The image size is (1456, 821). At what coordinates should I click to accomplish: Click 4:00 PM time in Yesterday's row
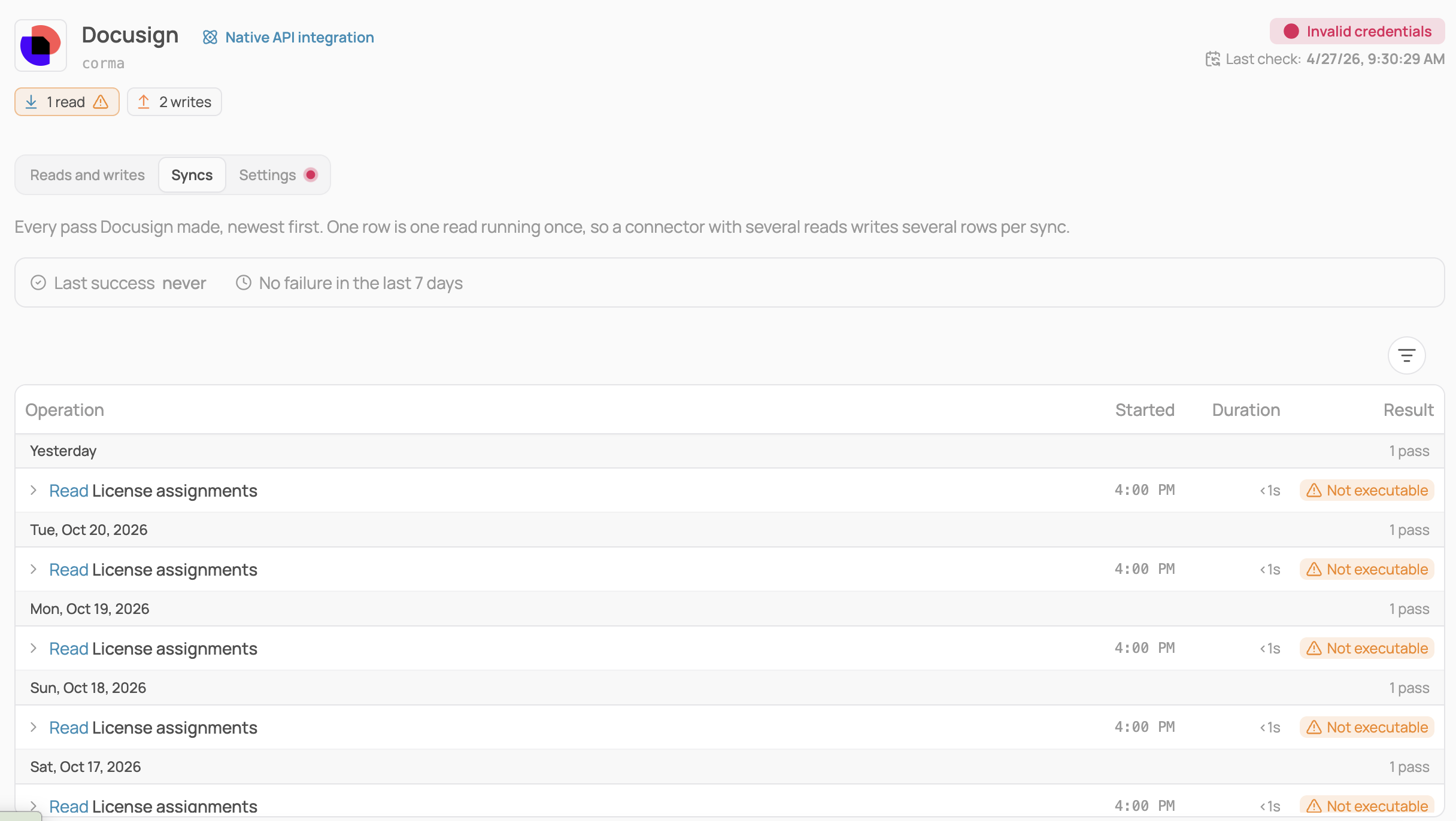coord(1145,490)
